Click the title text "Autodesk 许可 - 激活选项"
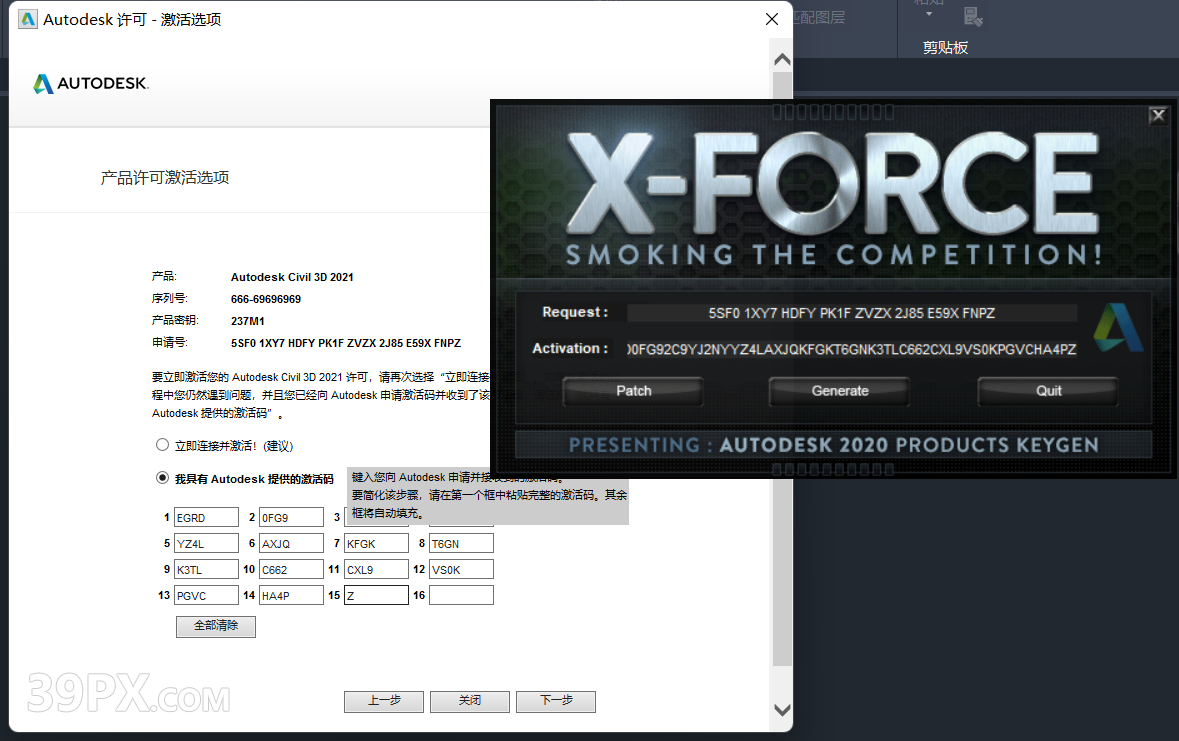 point(132,20)
